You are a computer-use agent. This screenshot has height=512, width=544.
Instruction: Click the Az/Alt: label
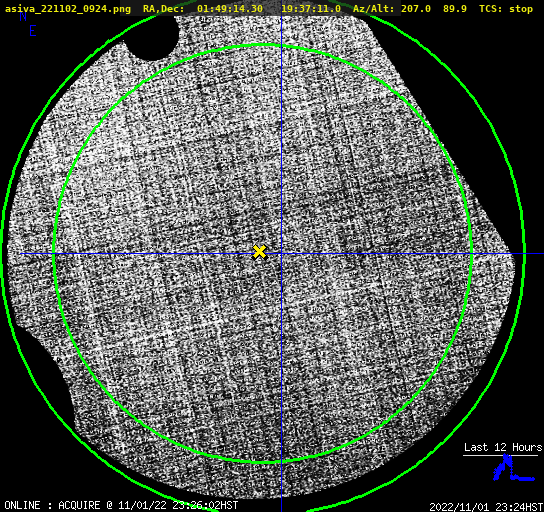pyautogui.click(x=373, y=9)
